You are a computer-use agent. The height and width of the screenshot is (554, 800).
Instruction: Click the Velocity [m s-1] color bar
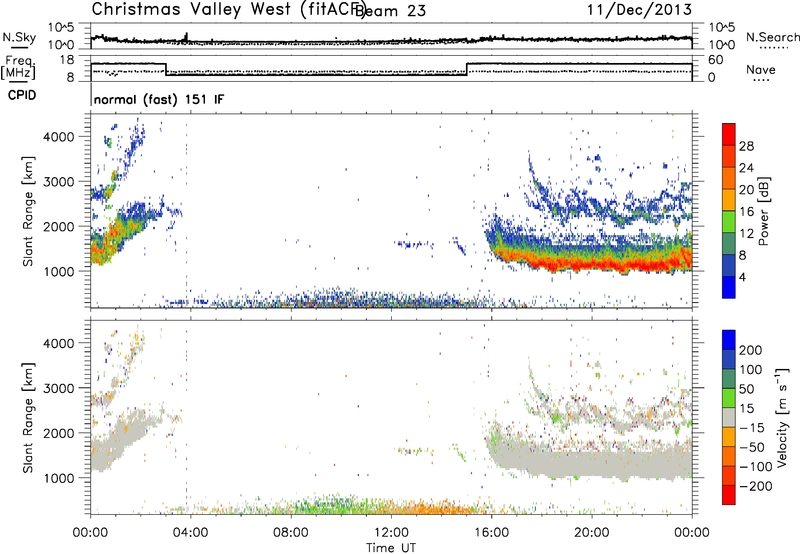[729, 417]
